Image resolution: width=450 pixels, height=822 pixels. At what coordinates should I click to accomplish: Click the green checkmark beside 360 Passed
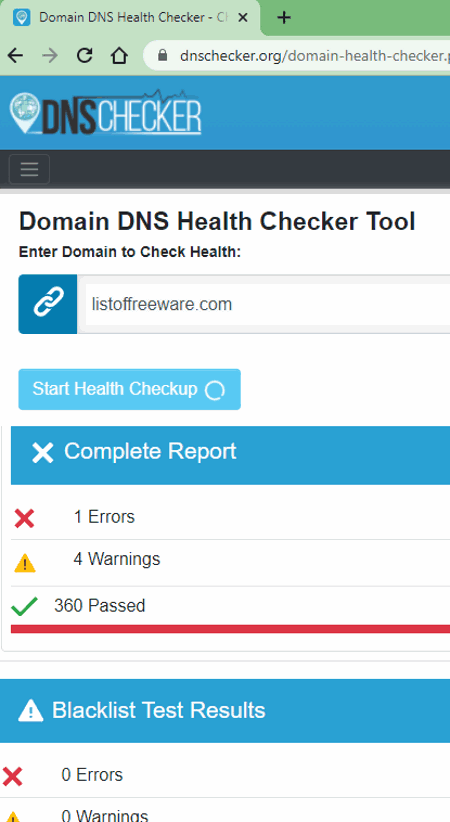(x=24, y=606)
